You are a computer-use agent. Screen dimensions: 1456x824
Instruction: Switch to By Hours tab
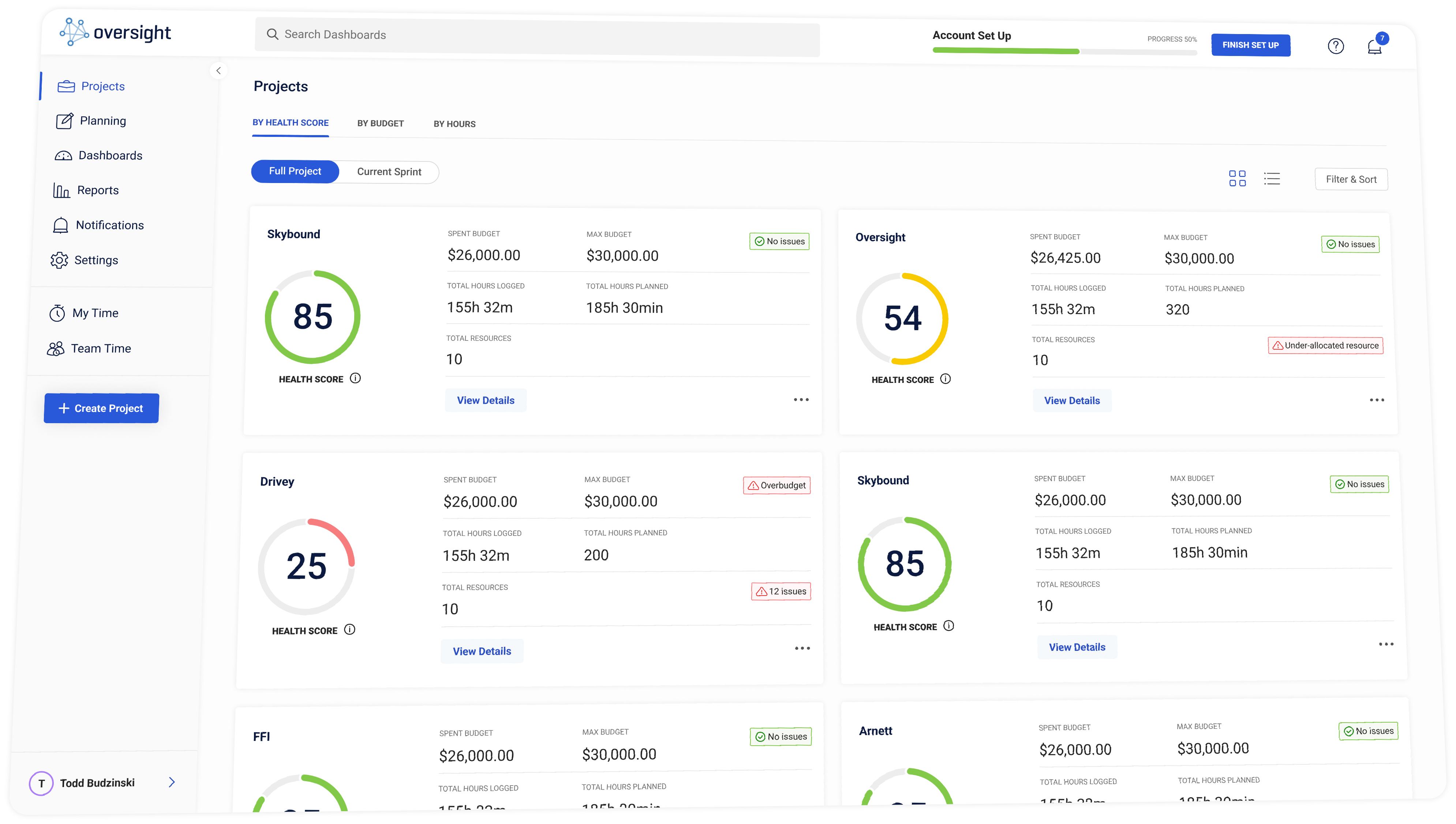454,124
